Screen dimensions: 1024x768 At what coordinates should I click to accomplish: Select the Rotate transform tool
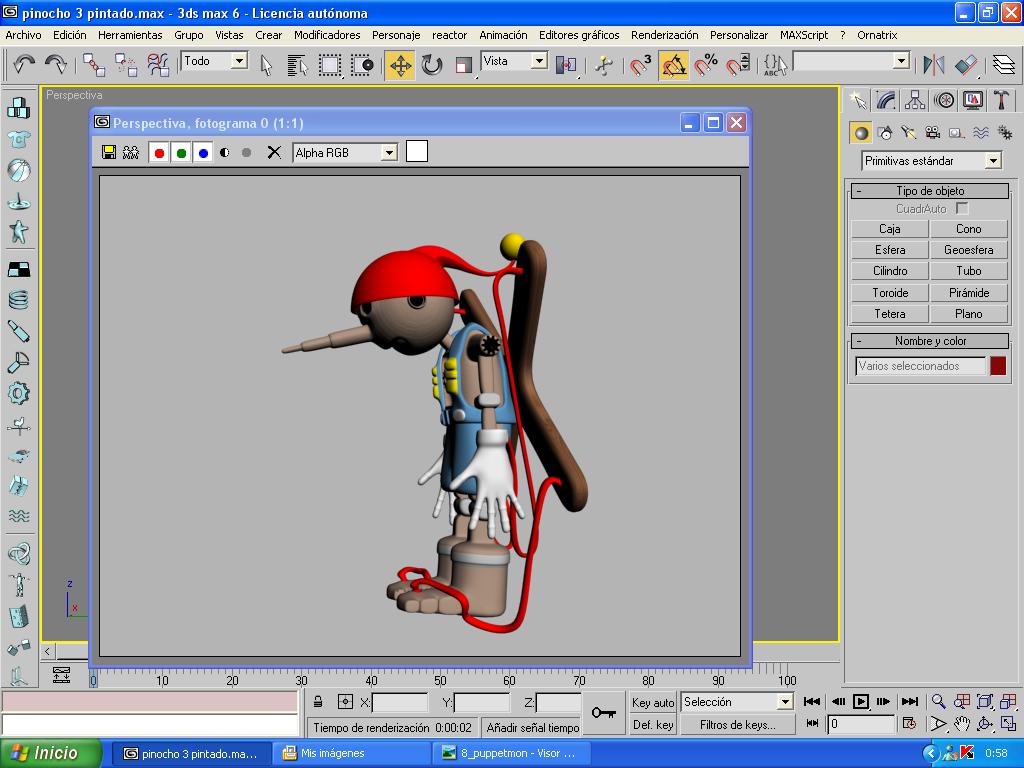[x=432, y=66]
